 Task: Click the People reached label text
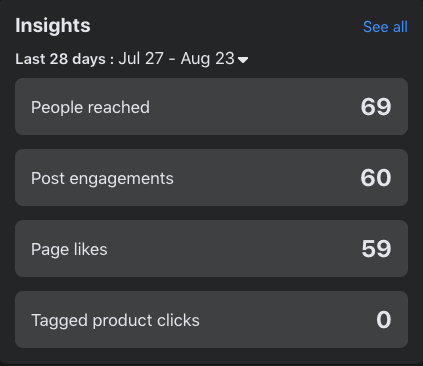coord(90,107)
